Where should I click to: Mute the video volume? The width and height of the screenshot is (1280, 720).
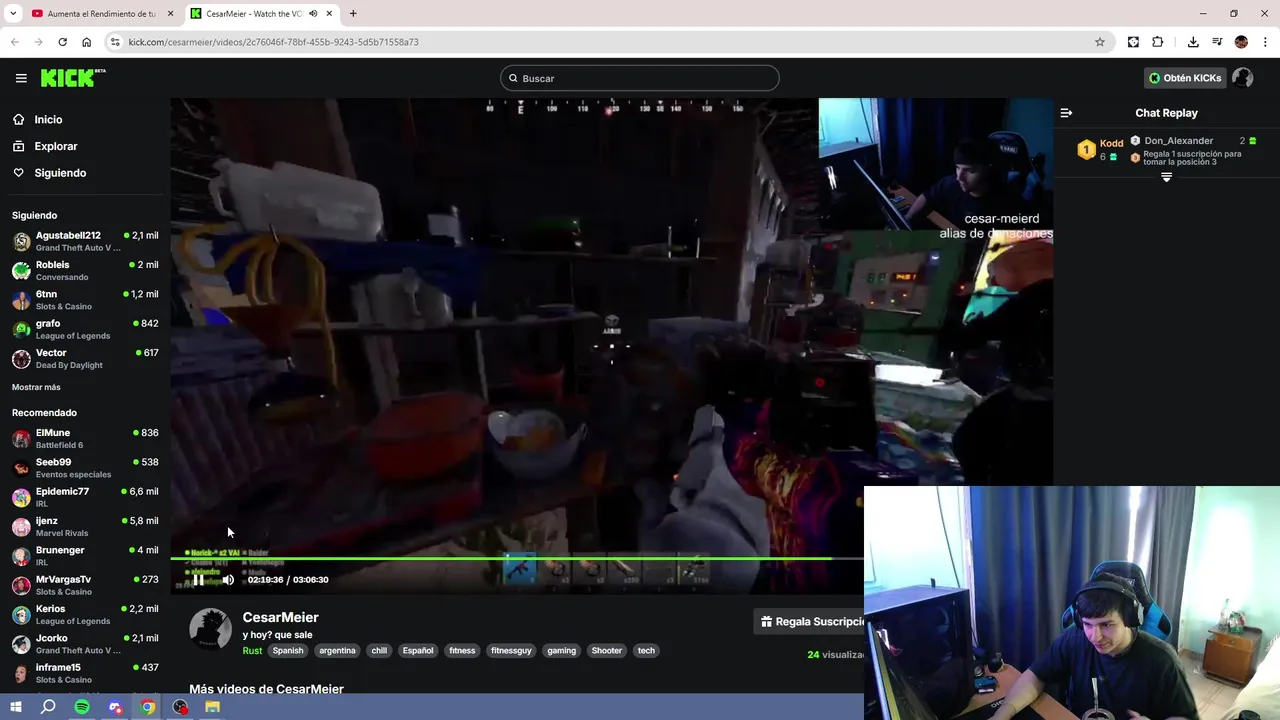coord(228,580)
